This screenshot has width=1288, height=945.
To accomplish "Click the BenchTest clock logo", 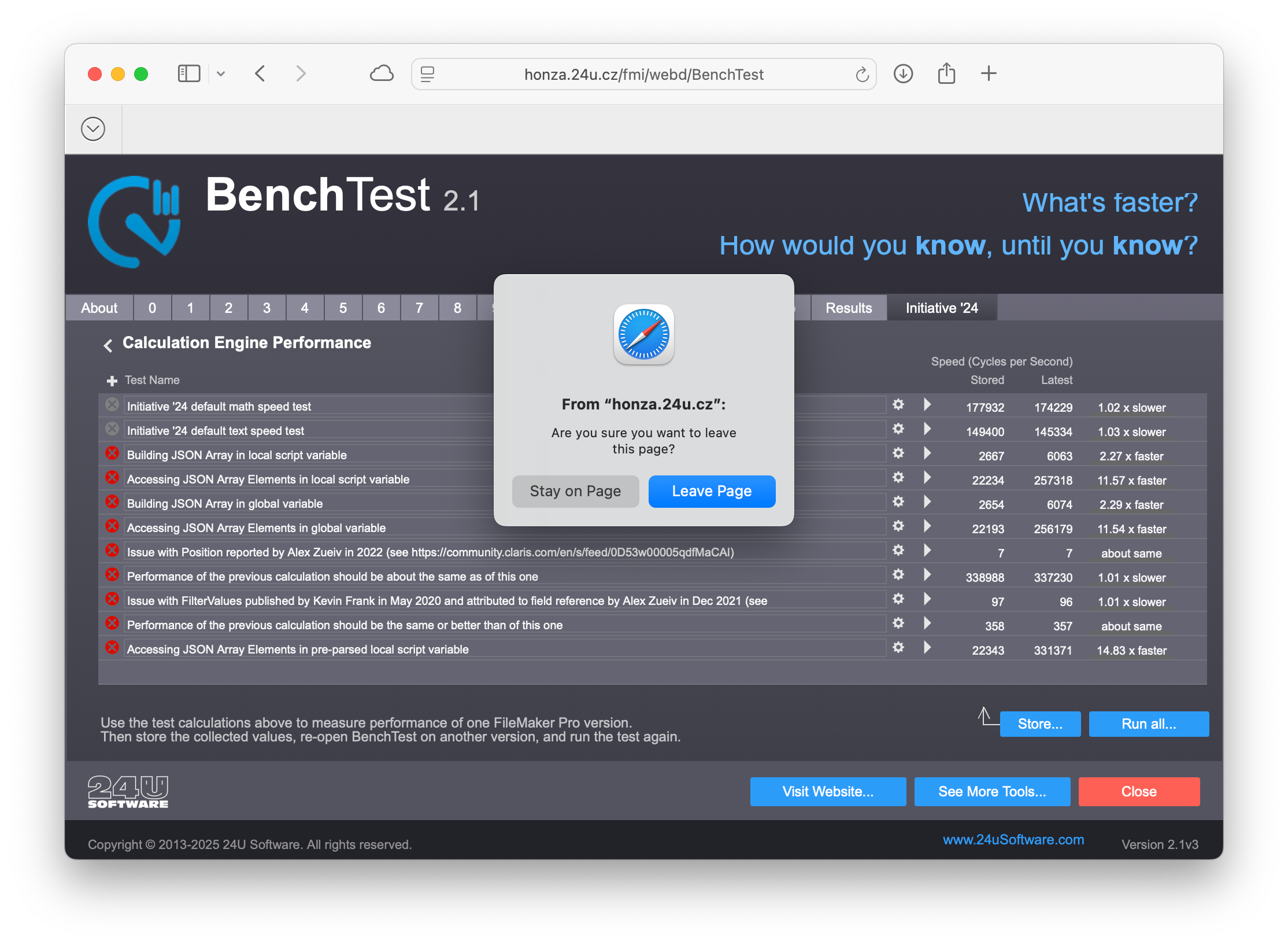I will pos(134,222).
